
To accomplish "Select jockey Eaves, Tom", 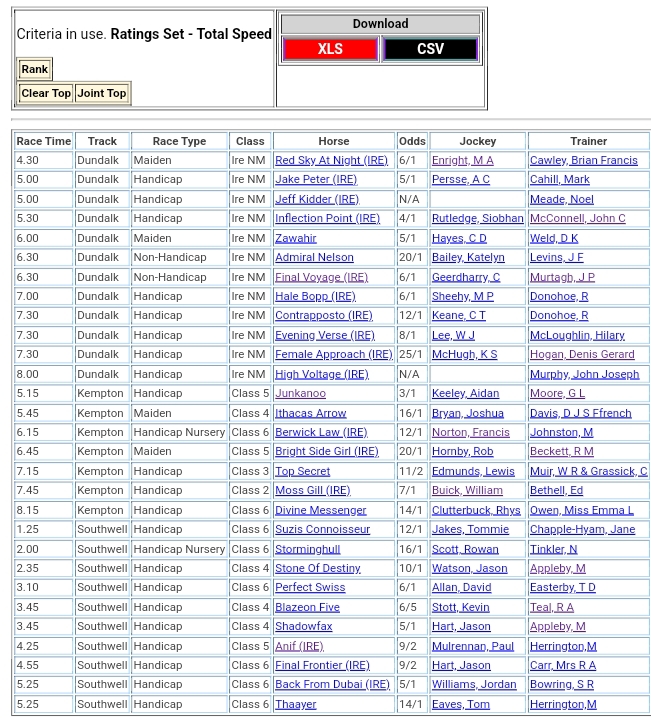I will tap(460, 704).
